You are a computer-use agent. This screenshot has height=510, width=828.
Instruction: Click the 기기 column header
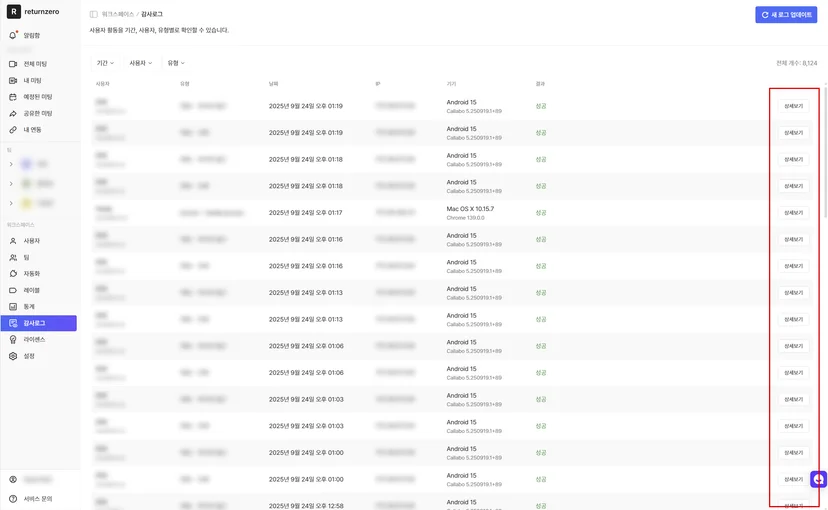451,84
